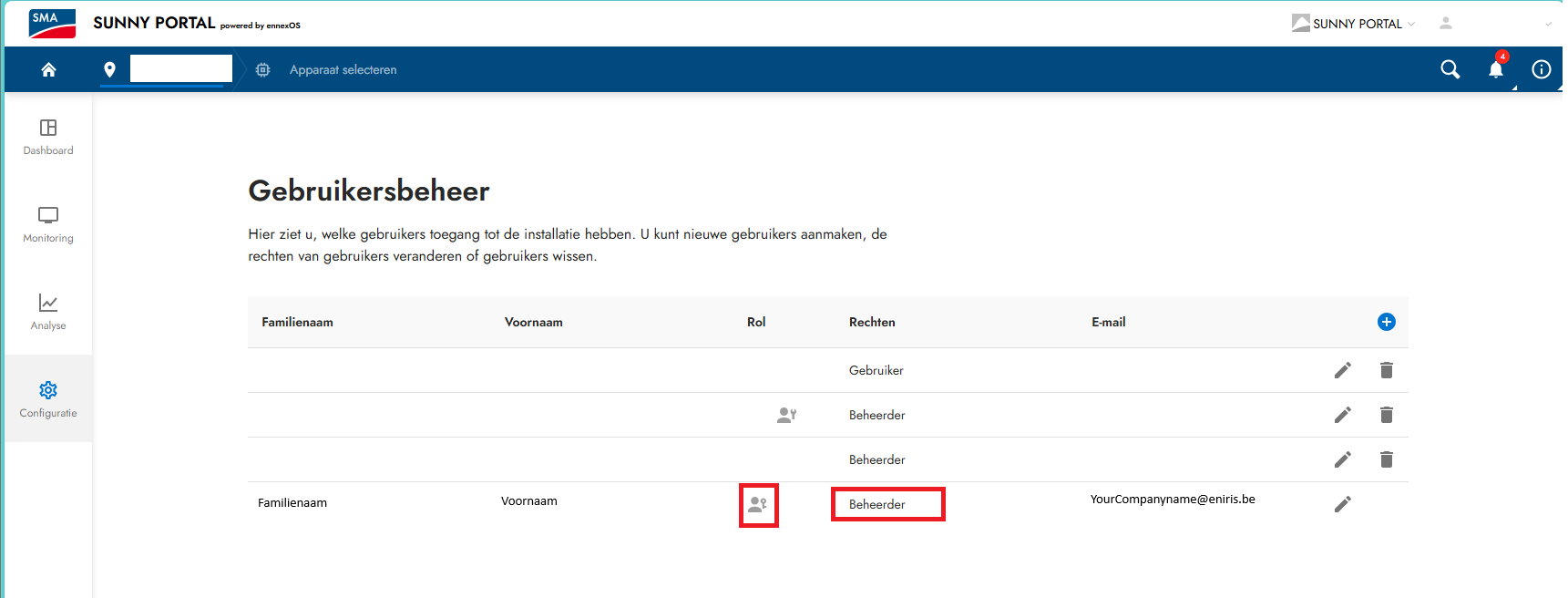Edit the Gebruiker row with pencil icon
This screenshot has height=598, width=1568.
1342,370
